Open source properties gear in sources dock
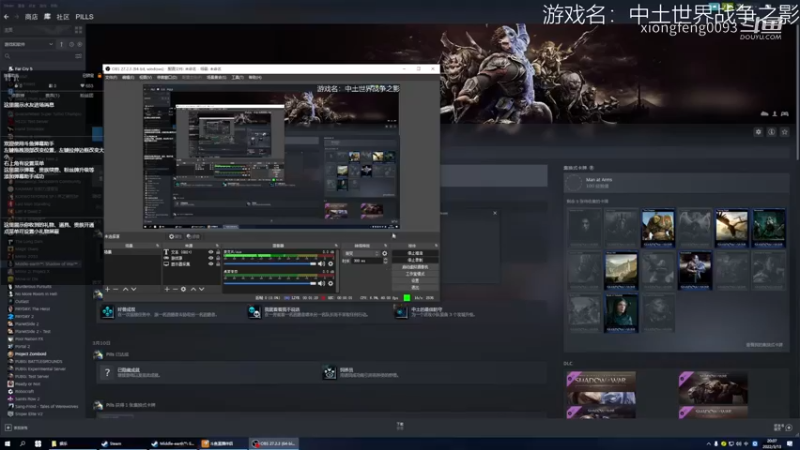The image size is (800, 450). pyautogui.click(x=184, y=289)
